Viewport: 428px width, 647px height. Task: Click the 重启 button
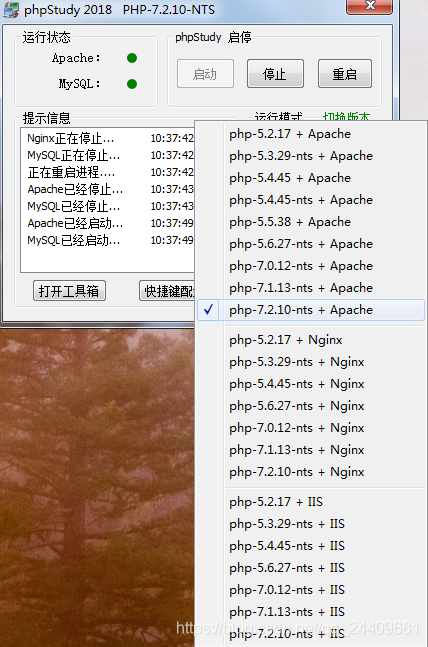[x=345, y=74]
